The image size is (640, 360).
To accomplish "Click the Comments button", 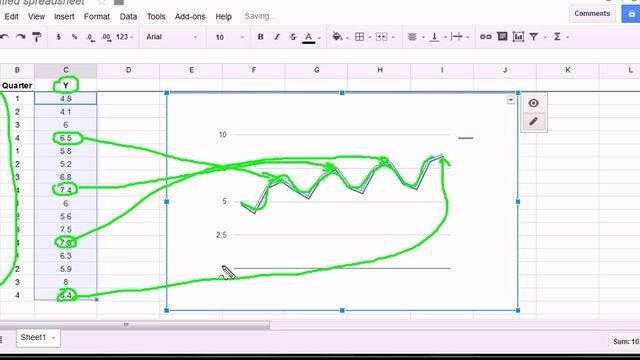I will pyautogui.click(x=592, y=13).
